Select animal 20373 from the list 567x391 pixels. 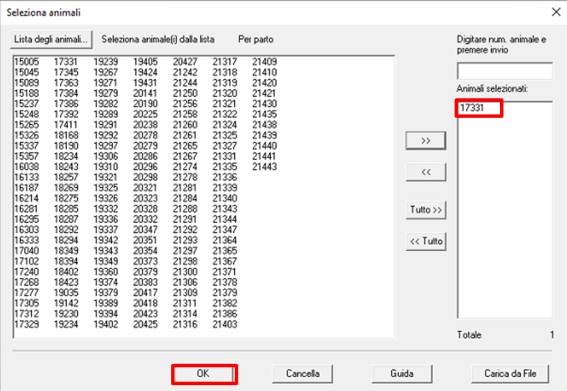(145, 261)
